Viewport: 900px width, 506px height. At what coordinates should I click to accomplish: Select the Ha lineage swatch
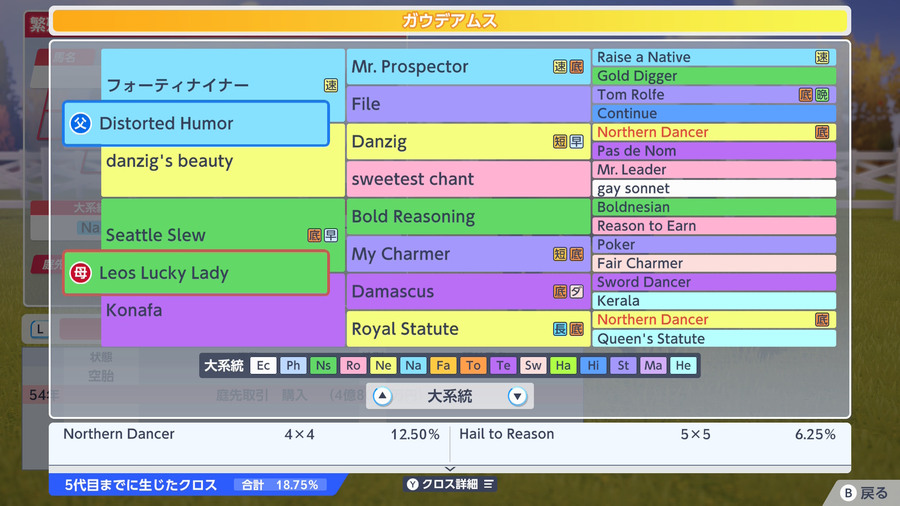pos(563,365)
